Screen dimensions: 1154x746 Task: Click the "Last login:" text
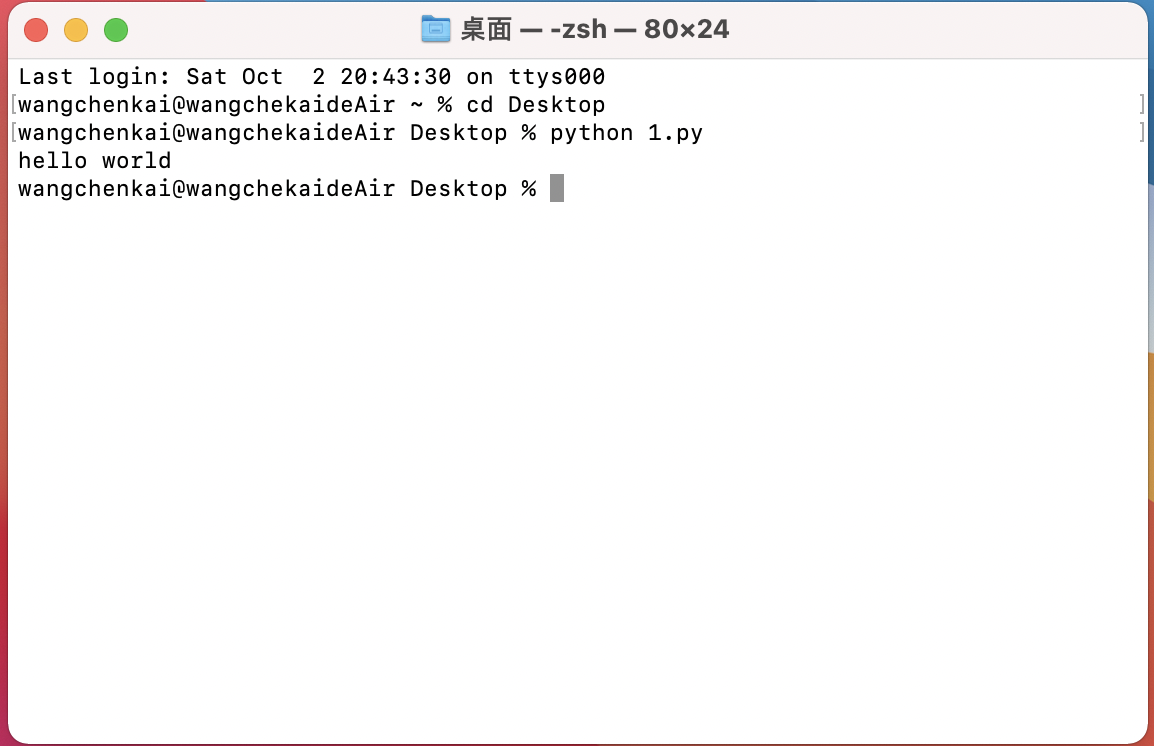coord(94,77)
